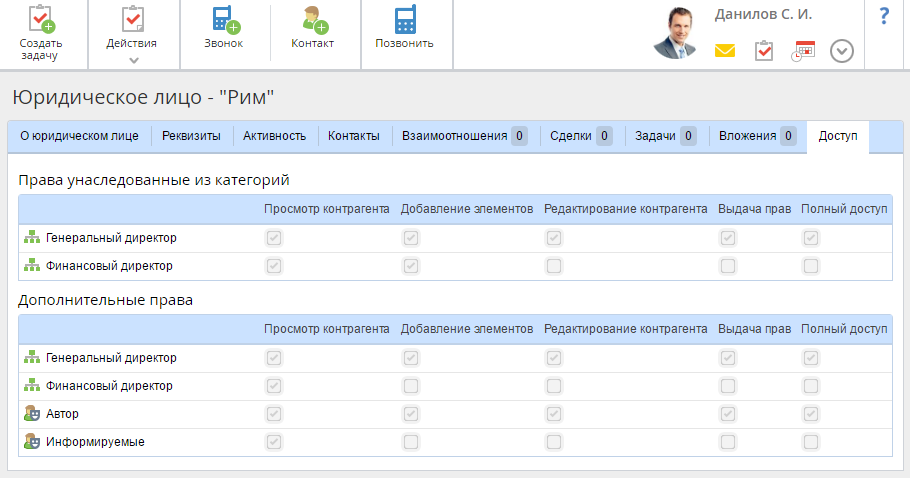This screenshot has height=478, width=910.
Task: Click the Контакт add contact icon
Action: coord(313,21)
